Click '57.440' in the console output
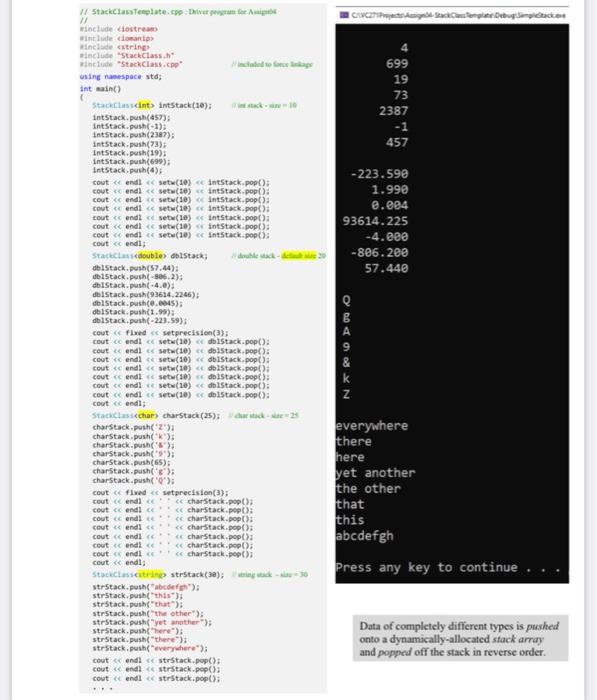597x700 pixels. (386, 268)
